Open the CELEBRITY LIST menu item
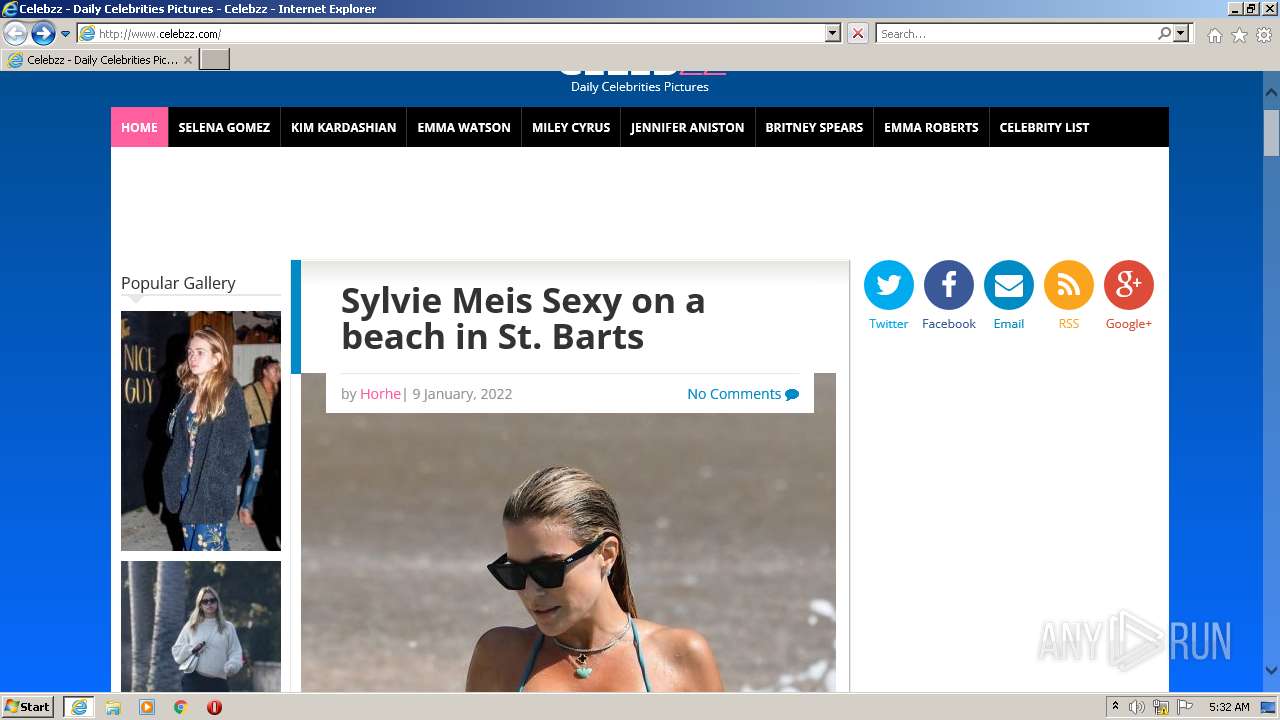This screenshot has width=1280, height=720. [x=1044, y=127]
